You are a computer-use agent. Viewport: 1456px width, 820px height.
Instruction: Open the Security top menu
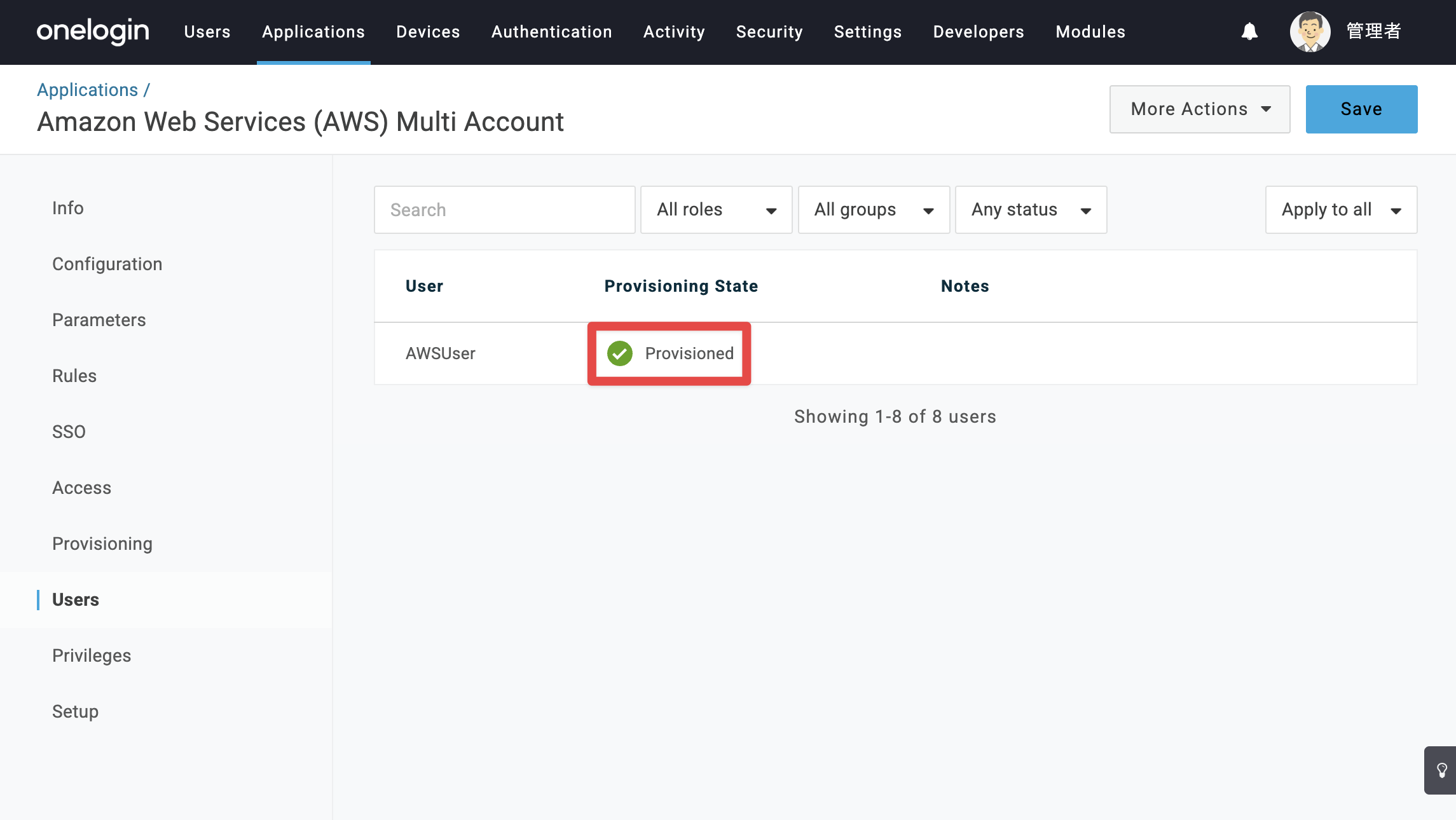click(x=769, y=32)
